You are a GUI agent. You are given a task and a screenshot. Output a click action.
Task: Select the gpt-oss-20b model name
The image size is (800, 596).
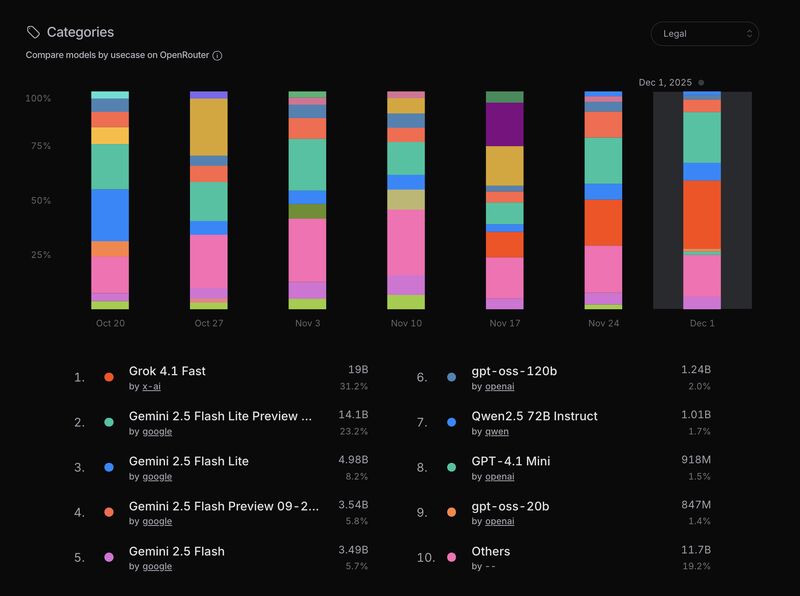tap(510, 506)
